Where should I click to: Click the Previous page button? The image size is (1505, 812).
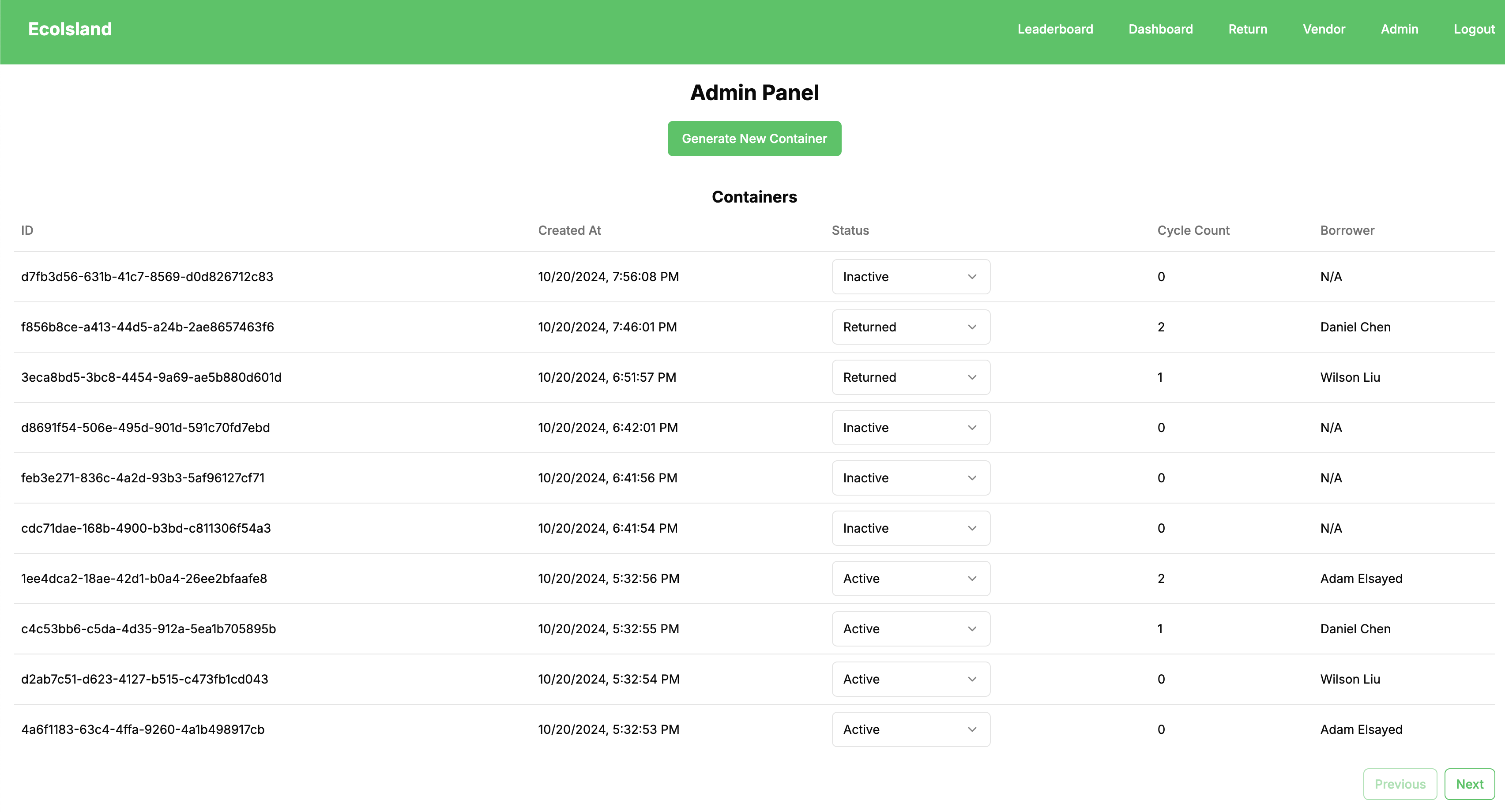click(x=1399, y=784)
